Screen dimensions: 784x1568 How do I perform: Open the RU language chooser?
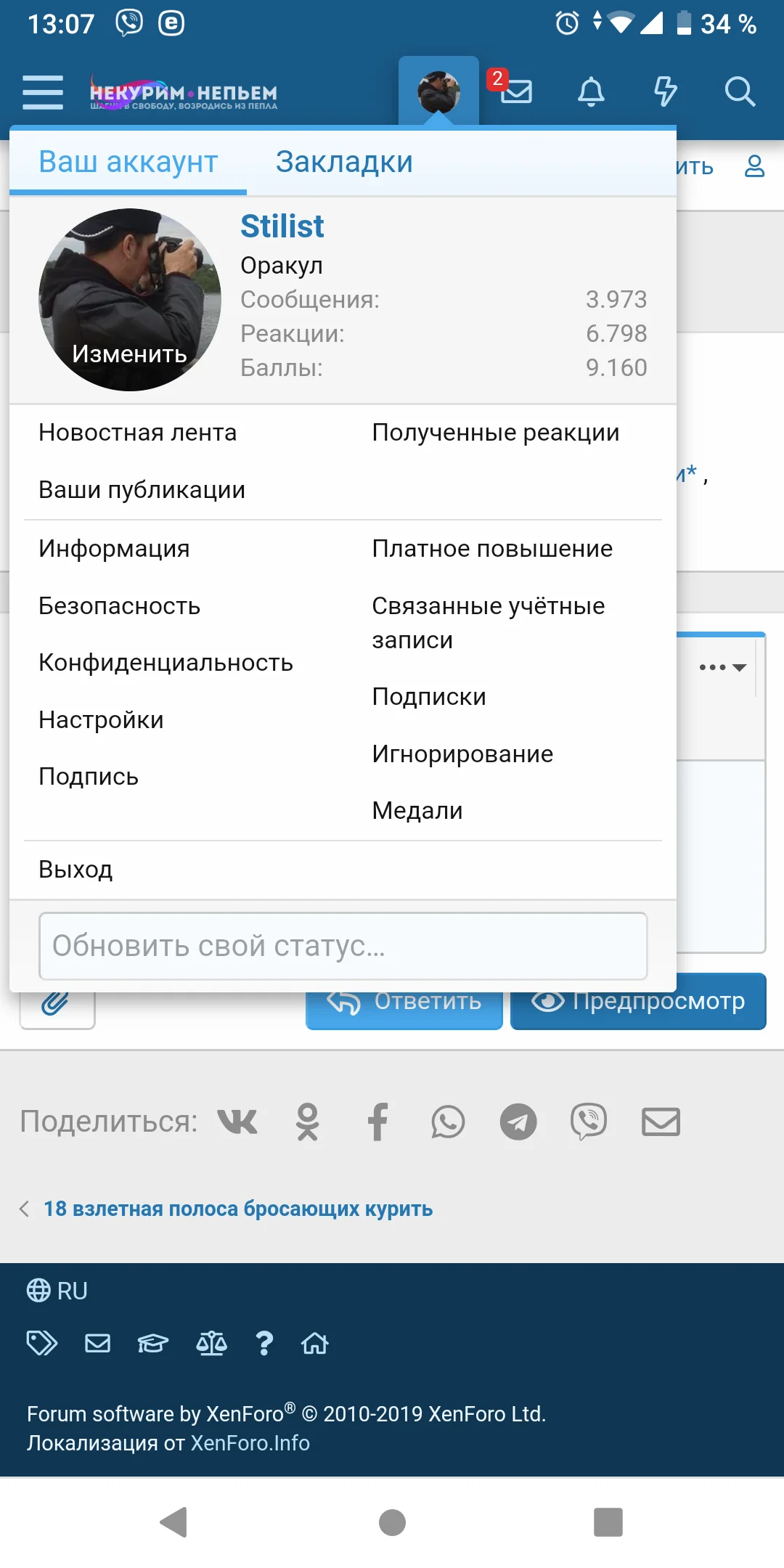coord(57,1291)
